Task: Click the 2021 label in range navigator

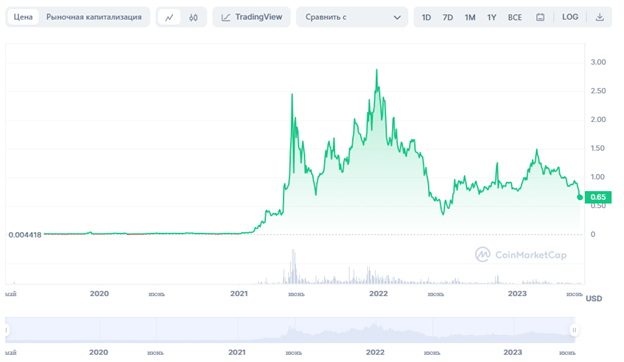Action: (x=237, y=352)
